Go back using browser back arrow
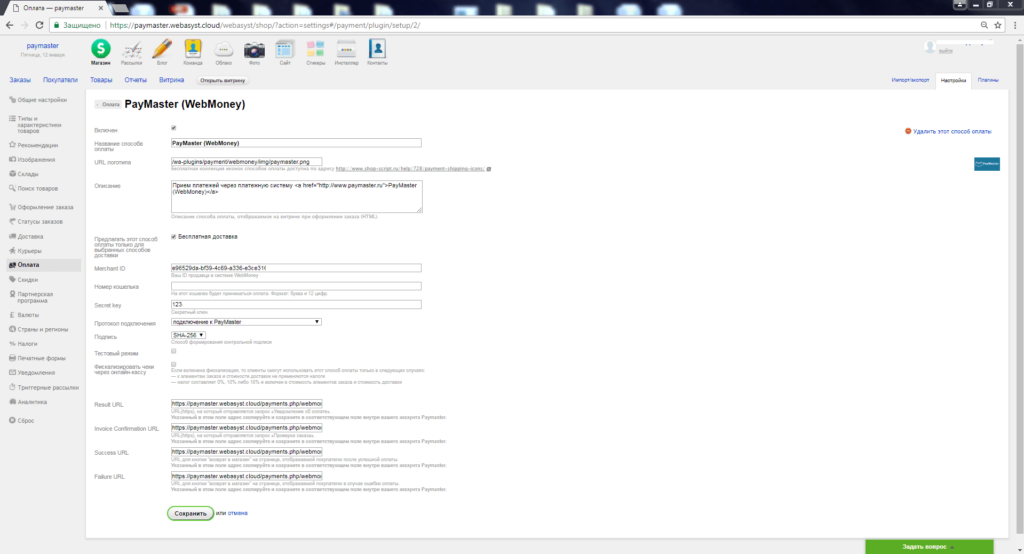This screenshot has height=554, width=1024. tap(9, 25)
